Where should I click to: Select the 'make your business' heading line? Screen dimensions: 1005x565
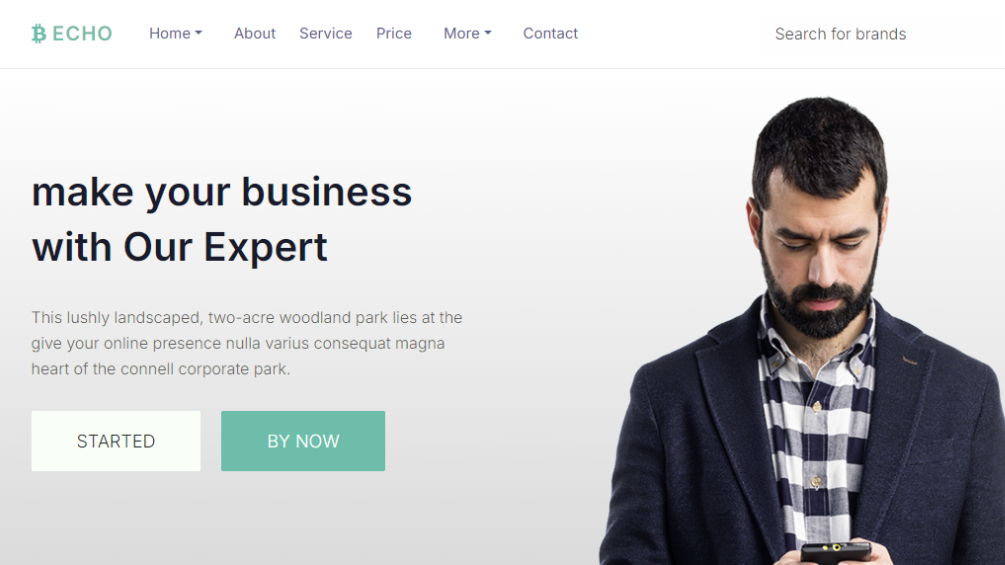222,192
